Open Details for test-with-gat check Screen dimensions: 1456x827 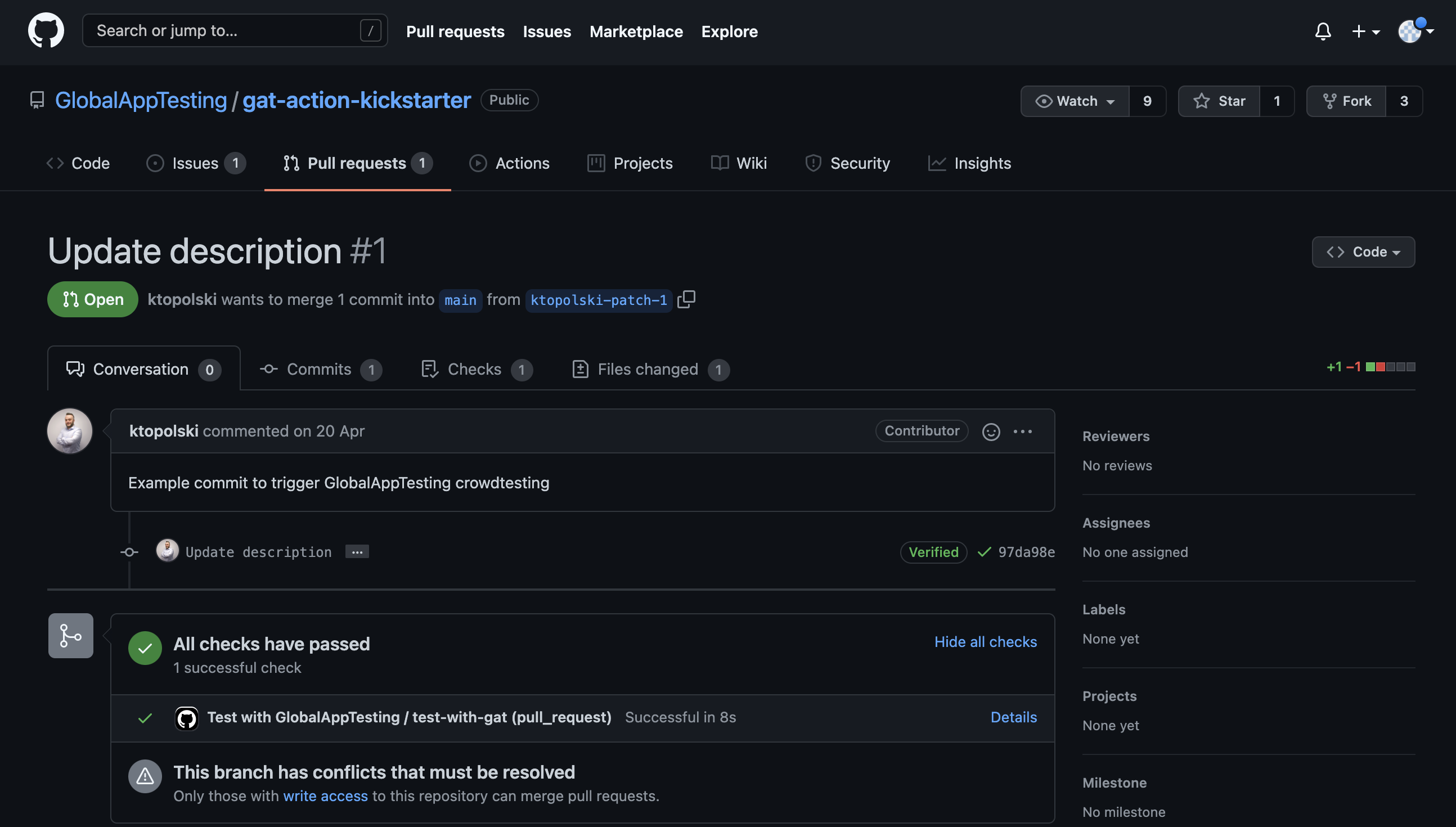1013,717
